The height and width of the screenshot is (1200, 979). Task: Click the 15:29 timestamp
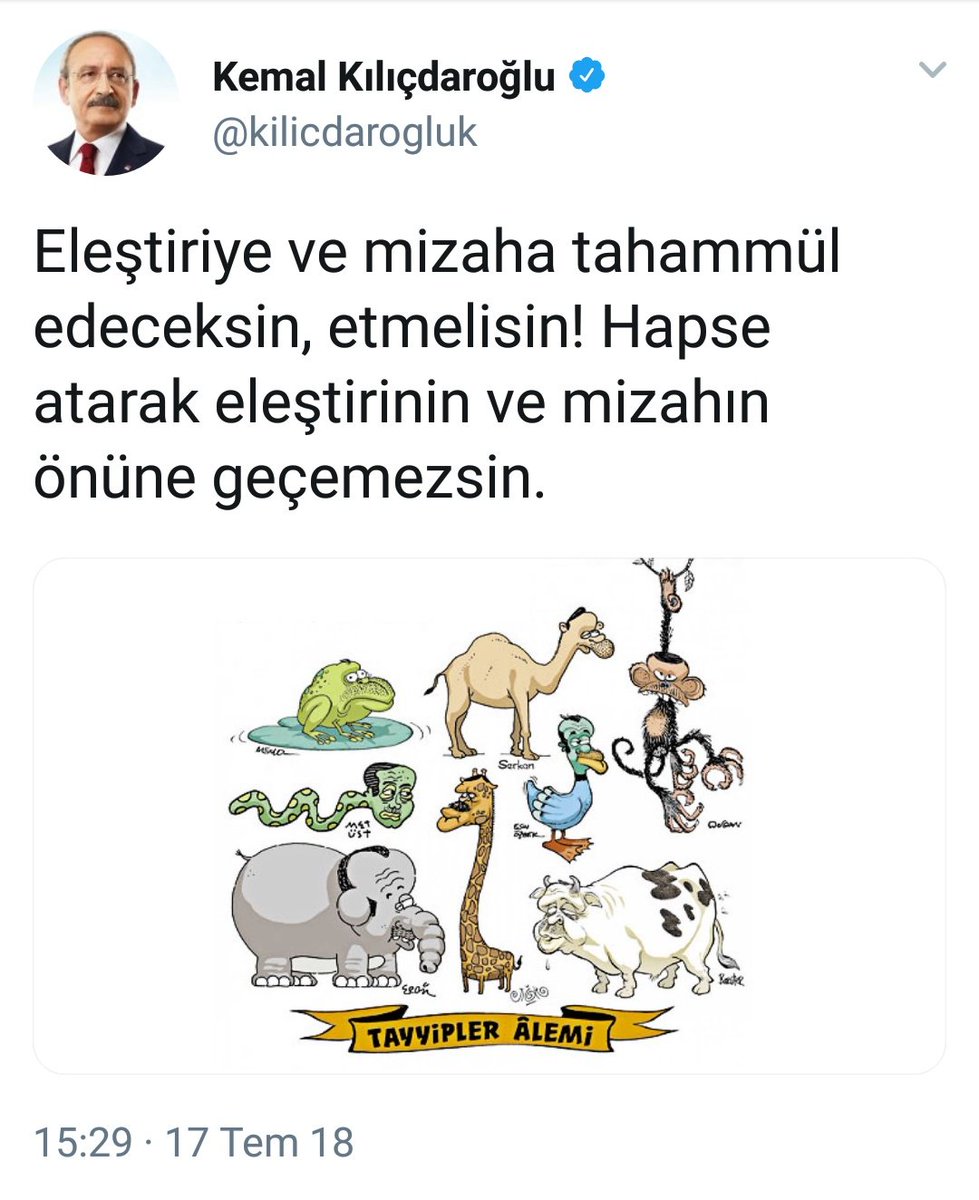[x=83, y=1142]
